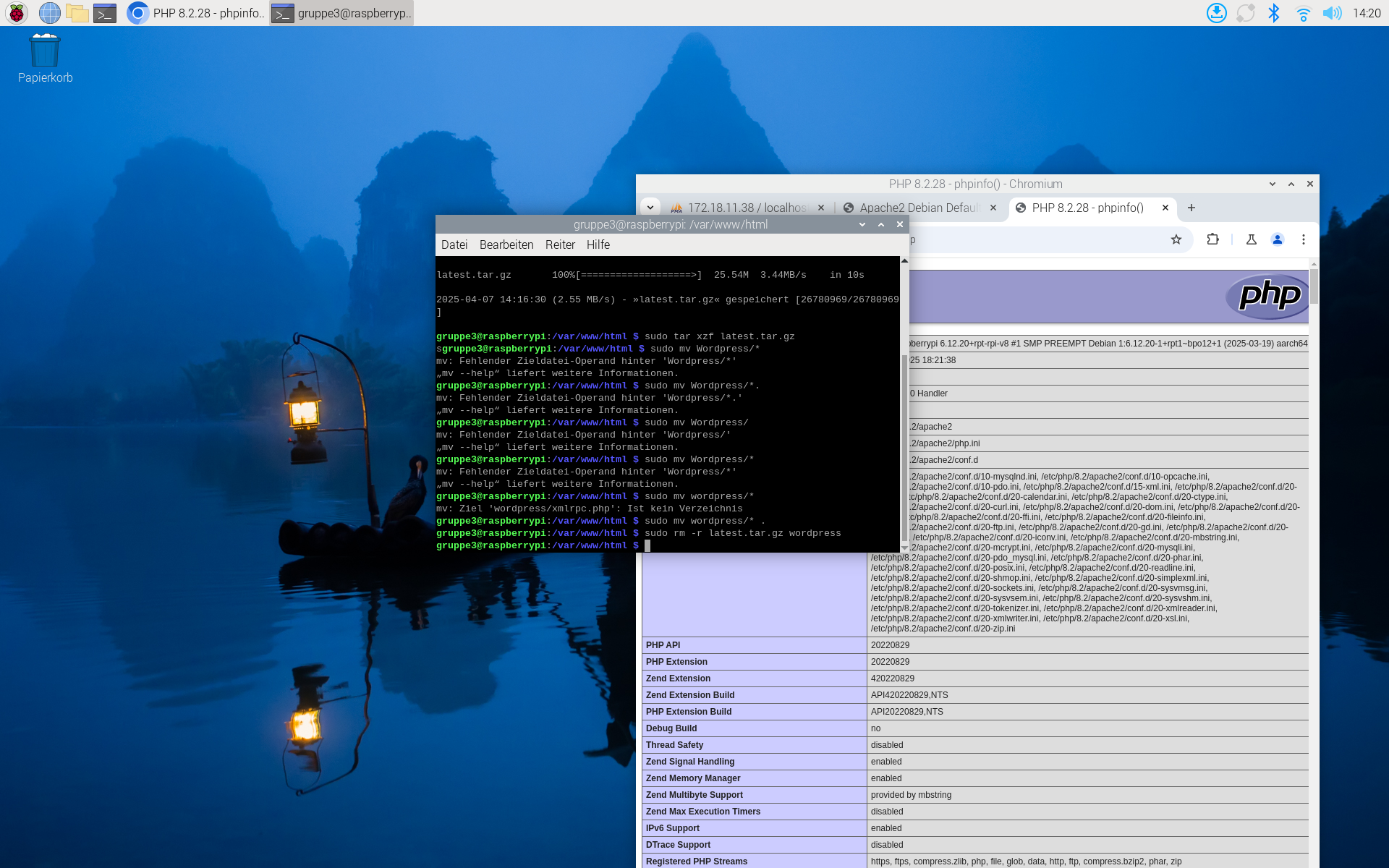
Task: Open the Reiter menu in the terminal
Action: (x=560, y=244)
